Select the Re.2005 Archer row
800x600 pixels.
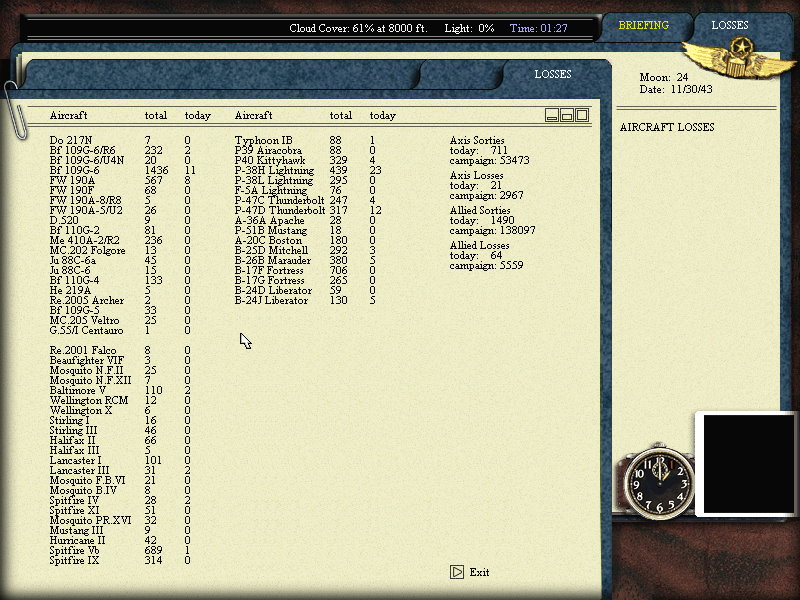click(x=120, y=301)
